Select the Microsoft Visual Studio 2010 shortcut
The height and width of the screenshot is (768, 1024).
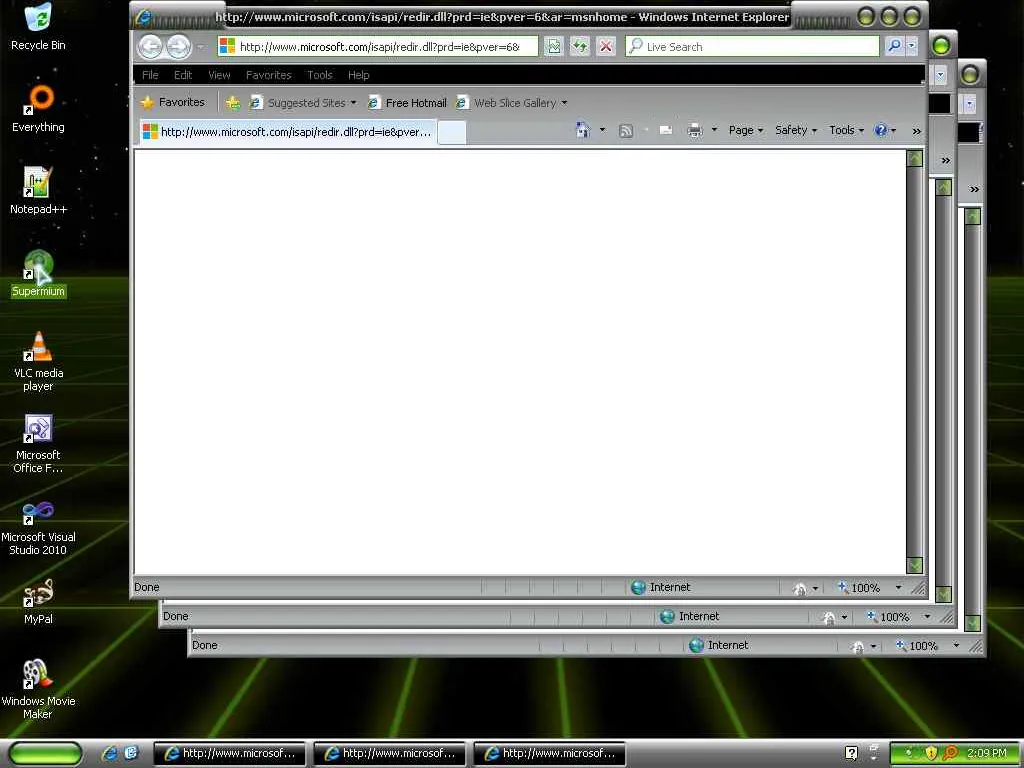[38, 526]
